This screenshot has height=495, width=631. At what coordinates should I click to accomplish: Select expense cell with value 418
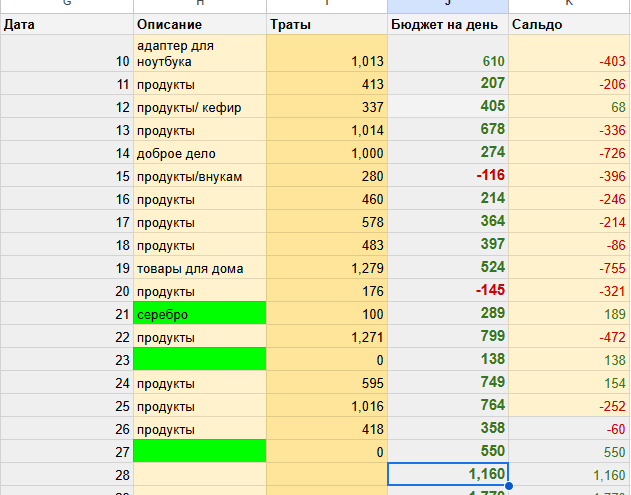(x=327, y=428)
